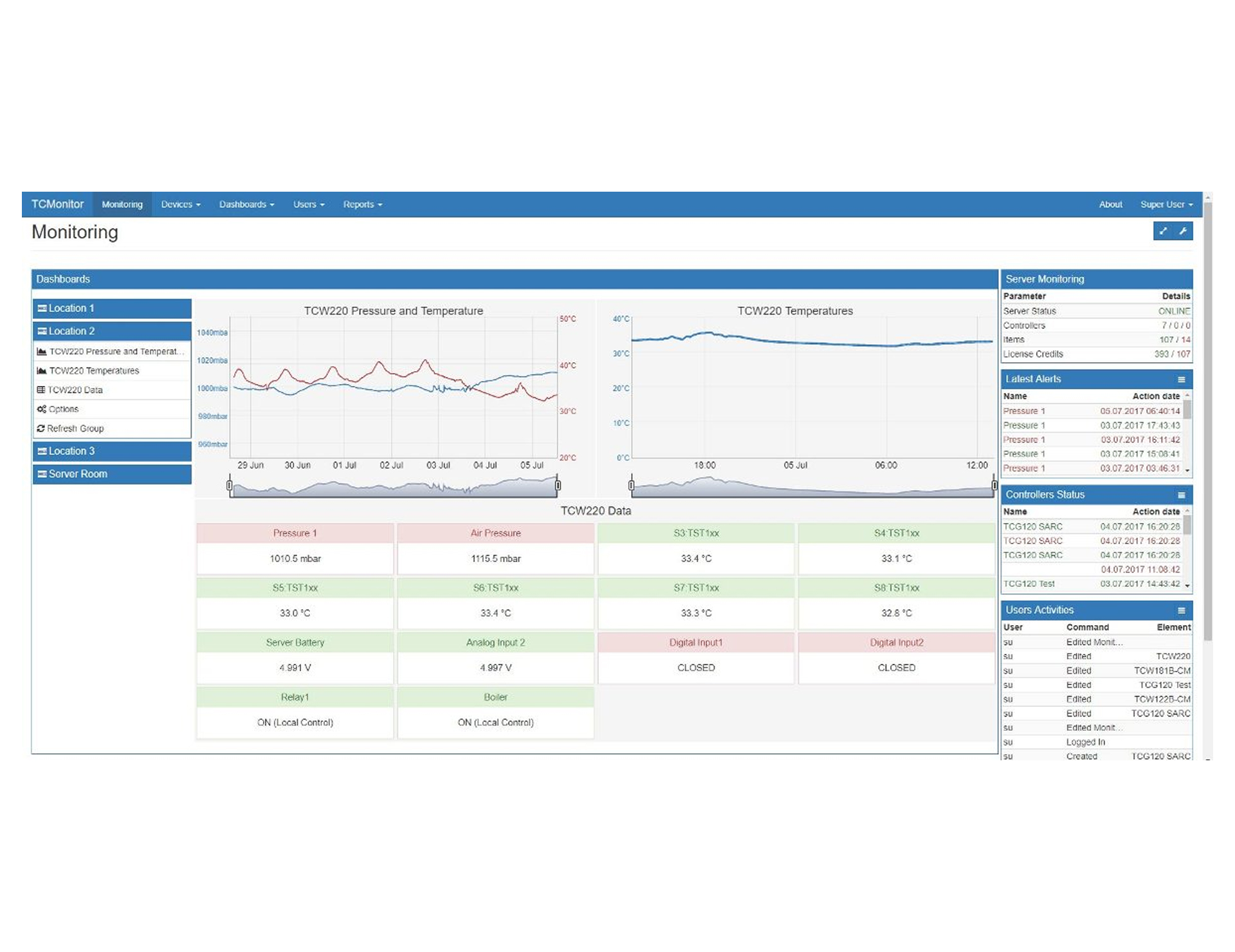This screenshot has height=952, width=1235.
Task: Switch to the Monitoring tab
Action: [122, 205]
